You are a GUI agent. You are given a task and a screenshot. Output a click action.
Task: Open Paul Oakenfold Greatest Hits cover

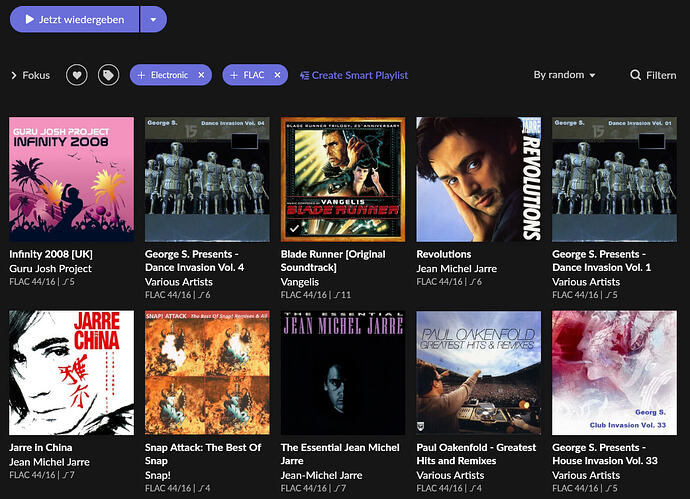pyautogui.click(x=479, y=373)
